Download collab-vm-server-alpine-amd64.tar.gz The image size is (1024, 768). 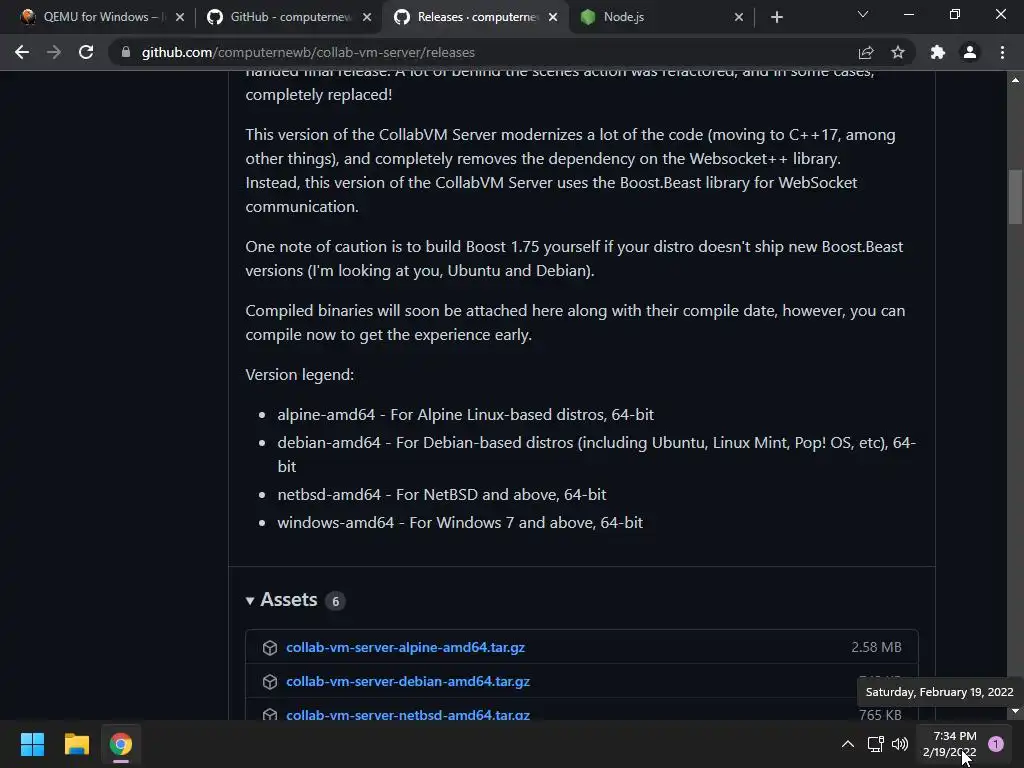[x=406, y=647]
